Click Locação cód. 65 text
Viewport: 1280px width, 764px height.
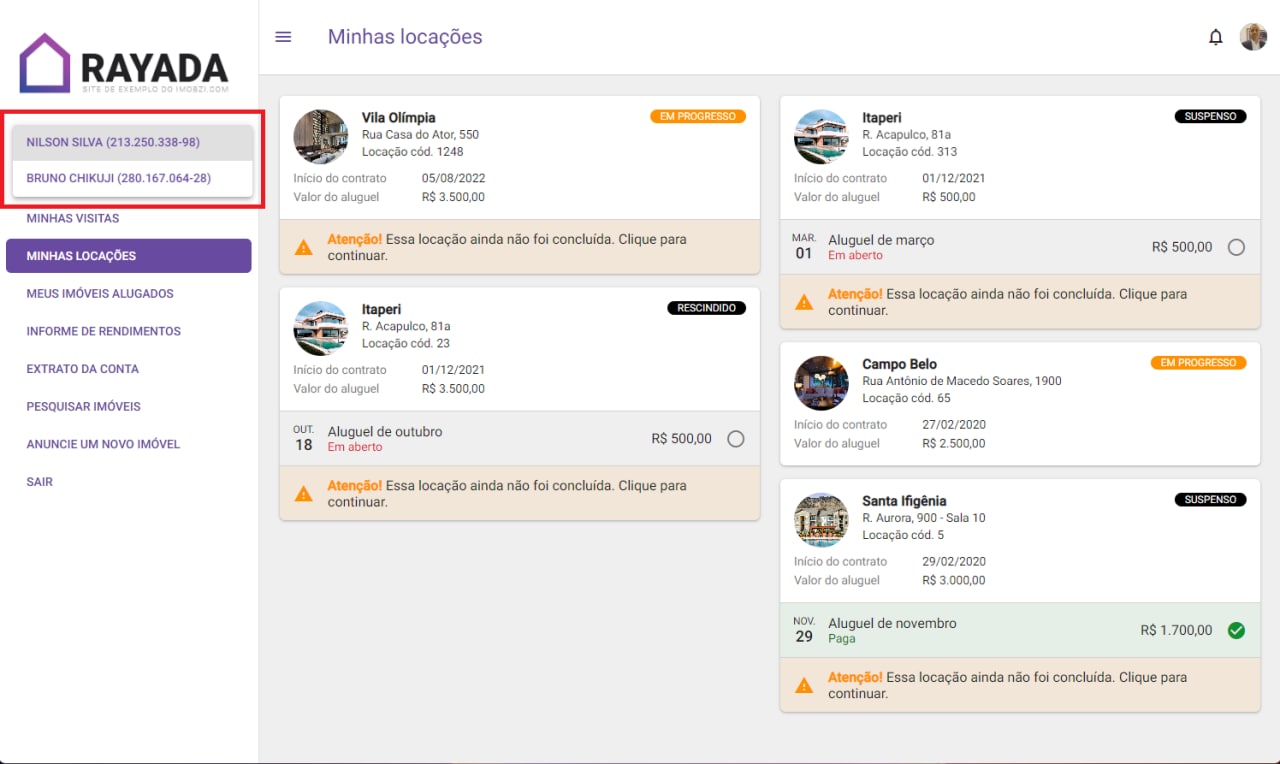coord(906,398)
